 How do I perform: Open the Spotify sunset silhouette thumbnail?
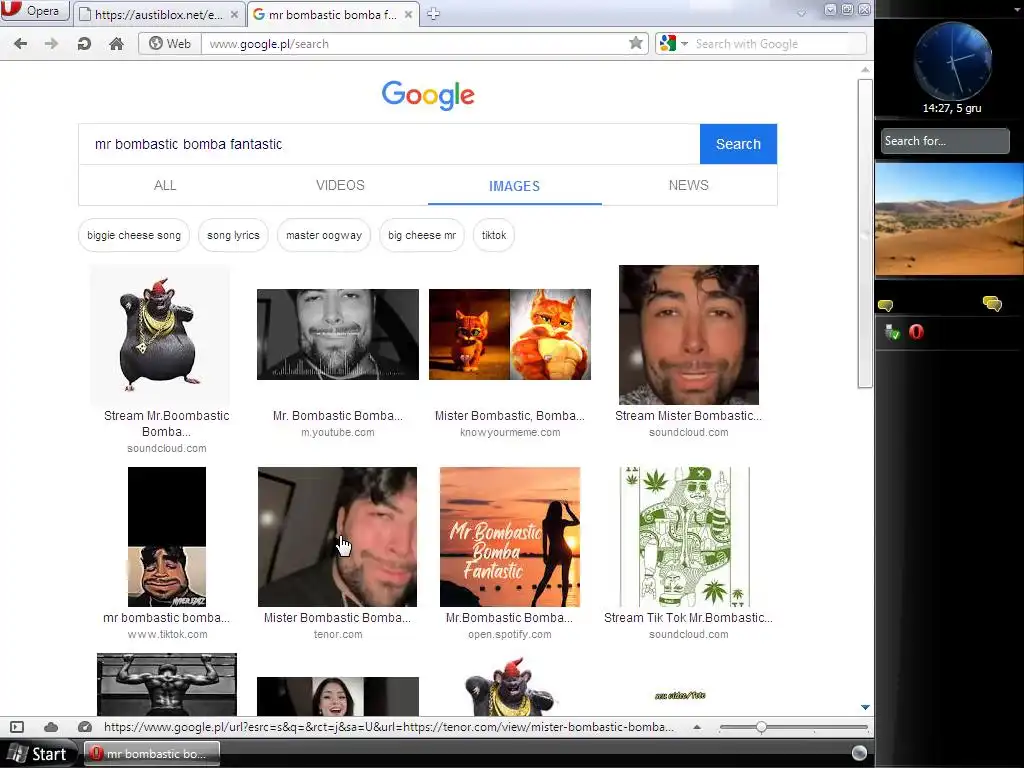pos(510,537)
